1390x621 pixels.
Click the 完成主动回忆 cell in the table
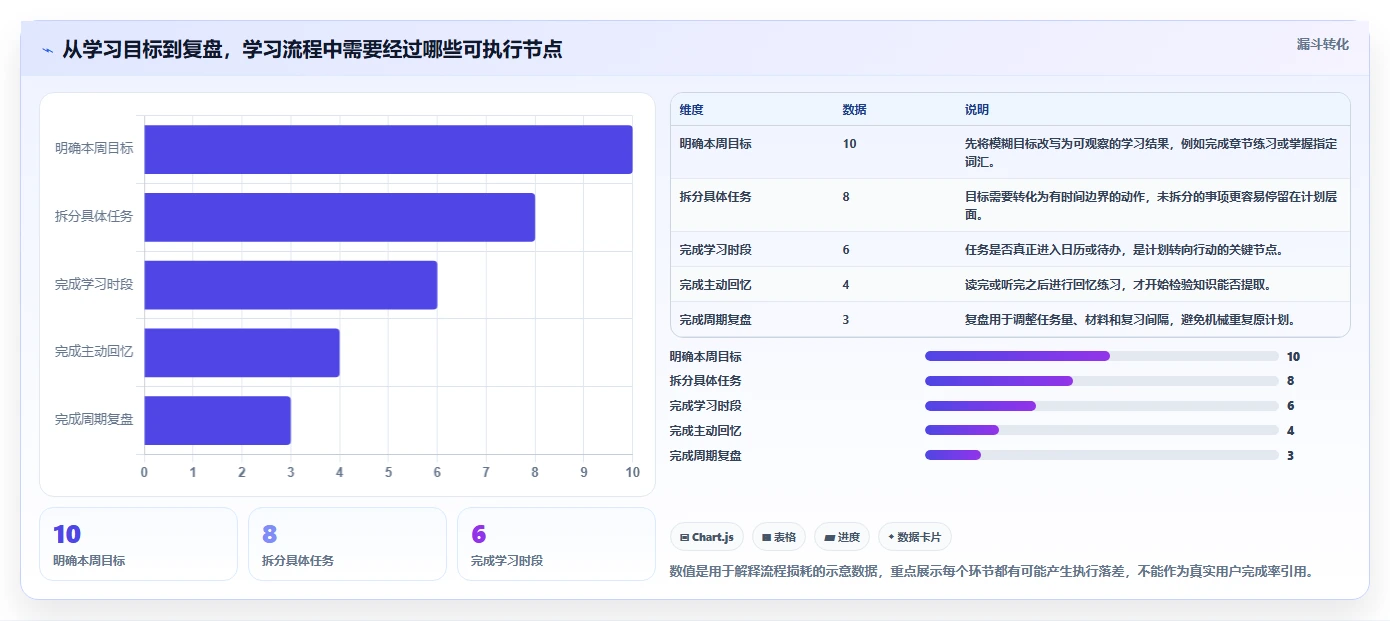pyautogui.click(x=715, y=285)
